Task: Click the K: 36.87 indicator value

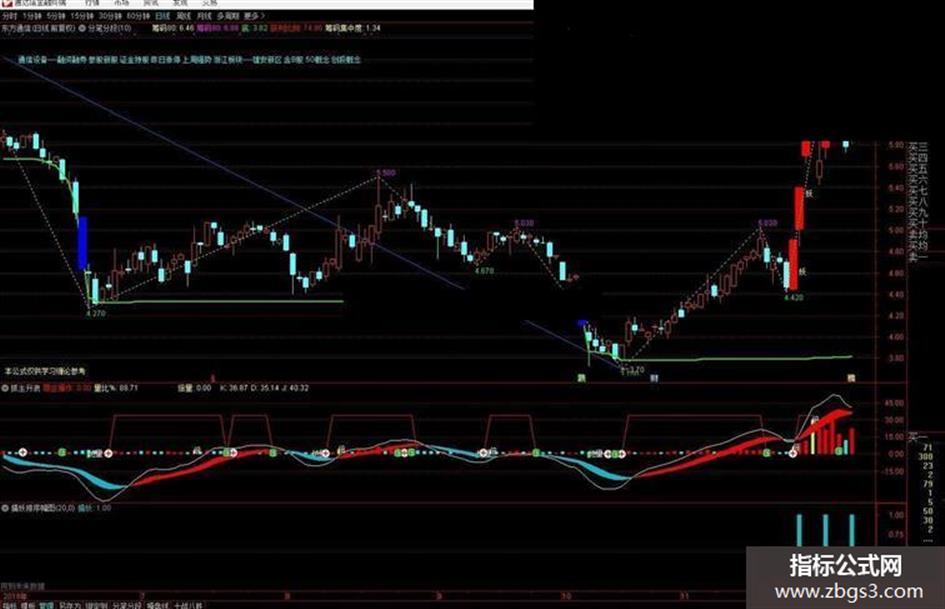Action: point(233,388)
